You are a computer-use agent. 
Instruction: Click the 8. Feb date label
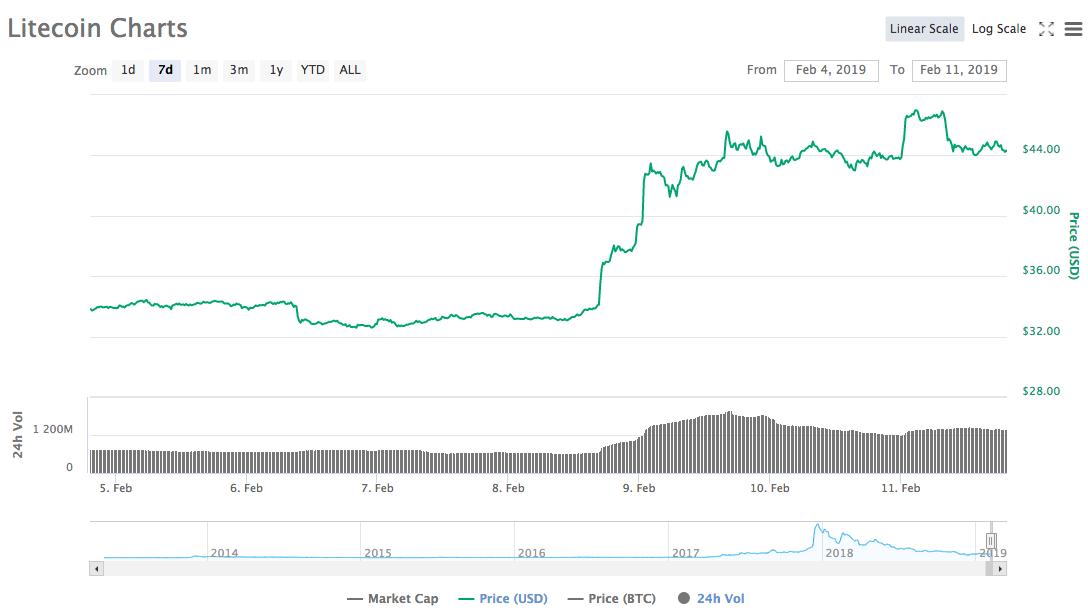click(508, 488)
